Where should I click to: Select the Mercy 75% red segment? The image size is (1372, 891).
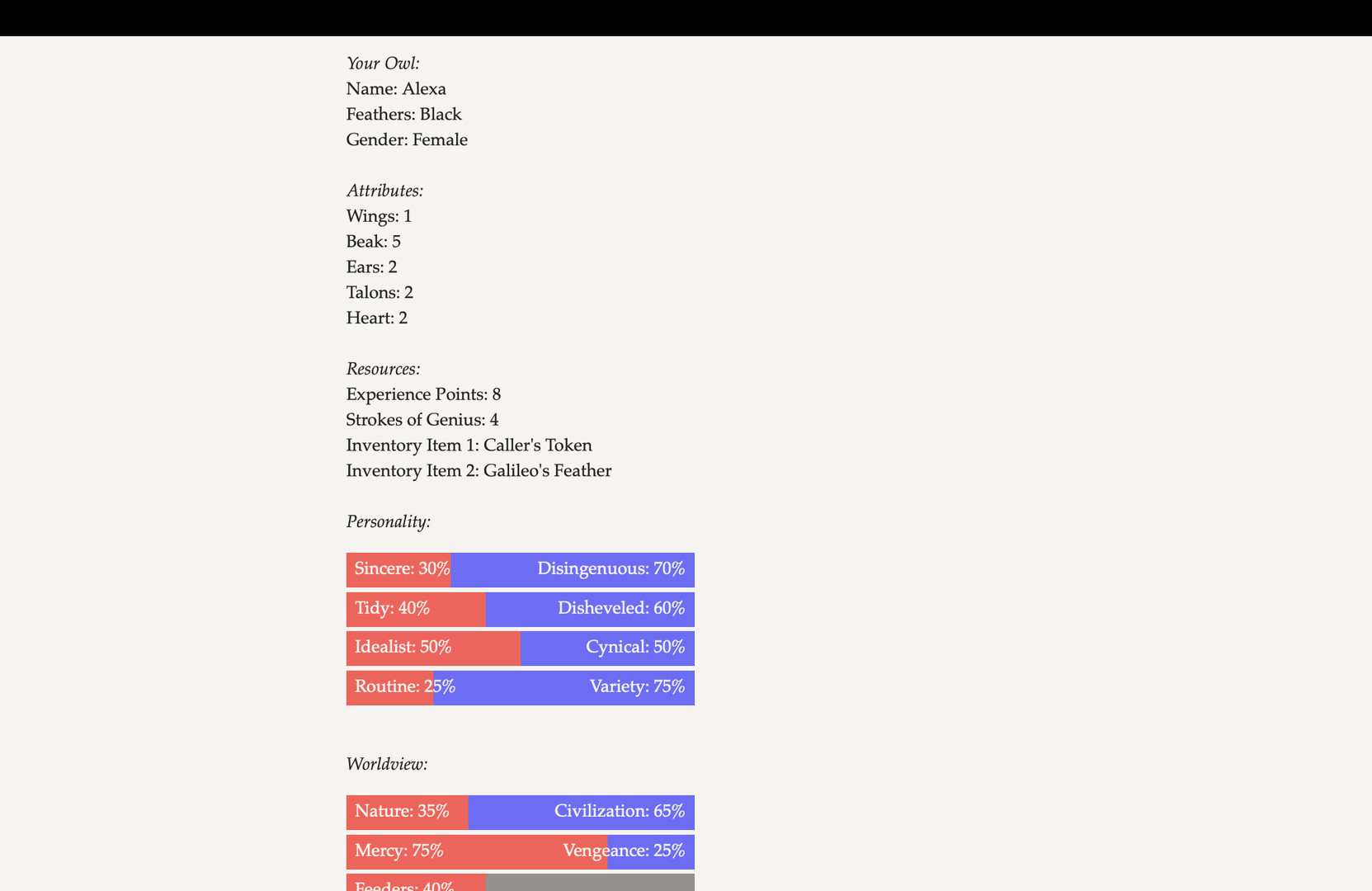pyautogui.click(x=477, y=851)
